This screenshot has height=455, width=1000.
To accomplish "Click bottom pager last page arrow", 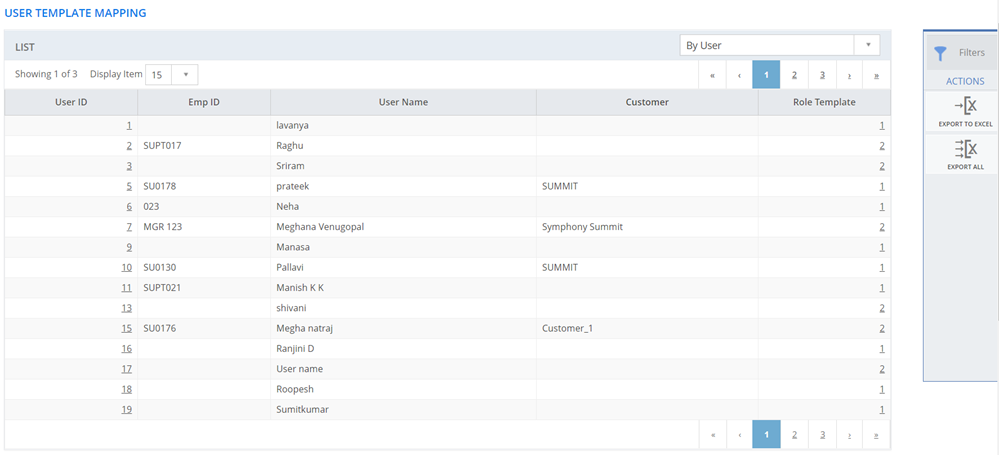I will click(876, 435).
